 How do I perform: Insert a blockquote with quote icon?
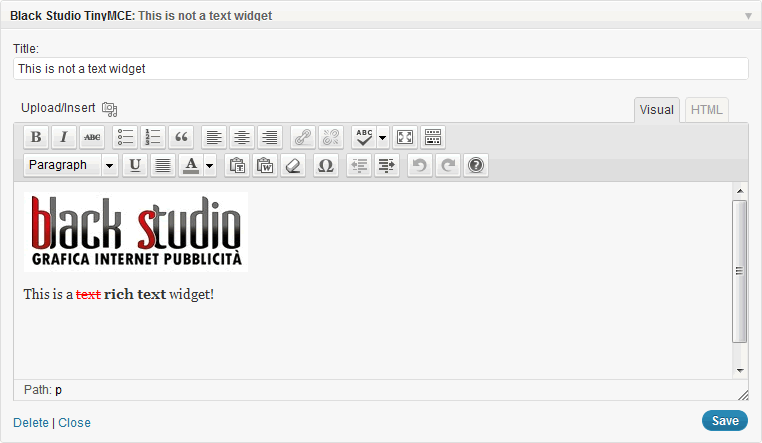click(181, 137)
